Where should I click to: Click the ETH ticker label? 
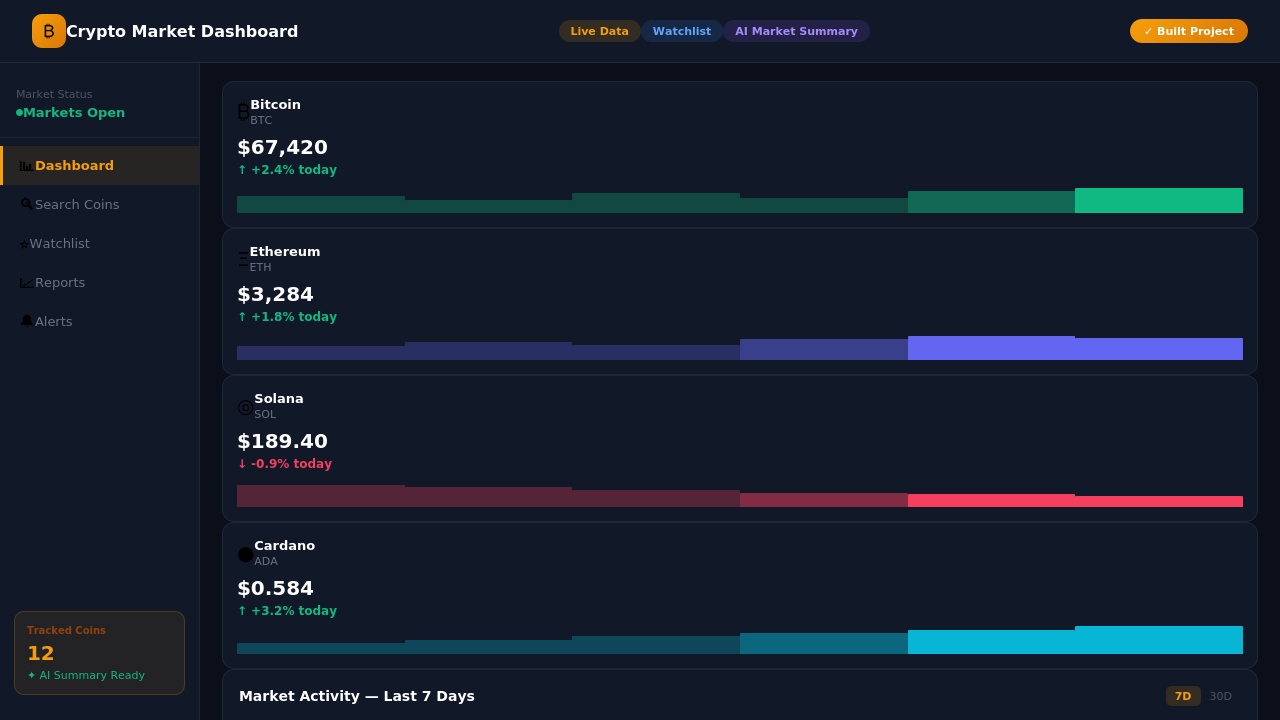[x=260, y=268]
